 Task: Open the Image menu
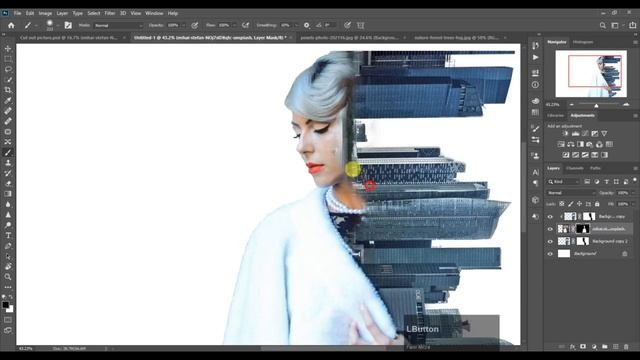45,13
